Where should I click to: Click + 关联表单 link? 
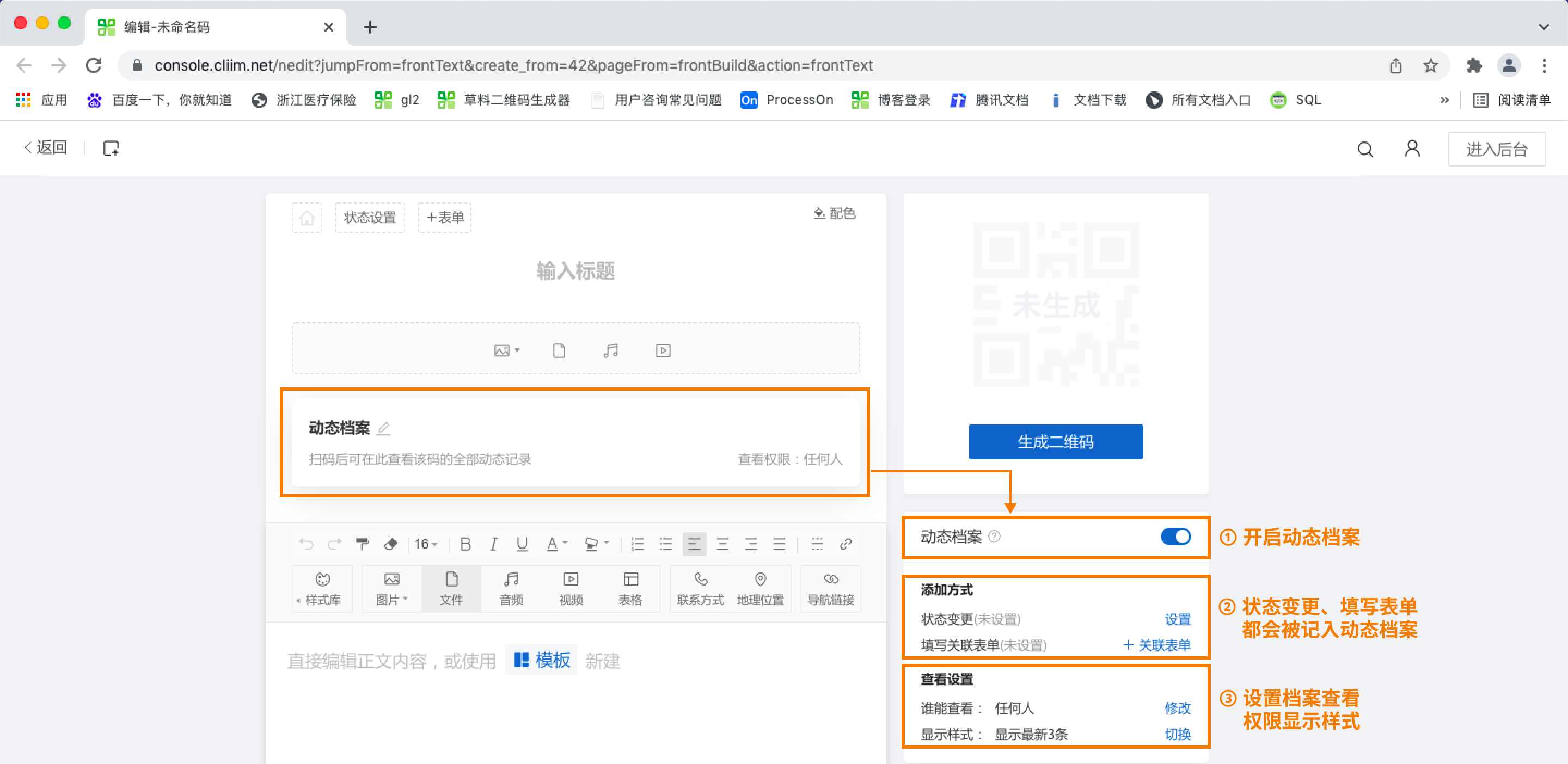[x=1156, y=645]
